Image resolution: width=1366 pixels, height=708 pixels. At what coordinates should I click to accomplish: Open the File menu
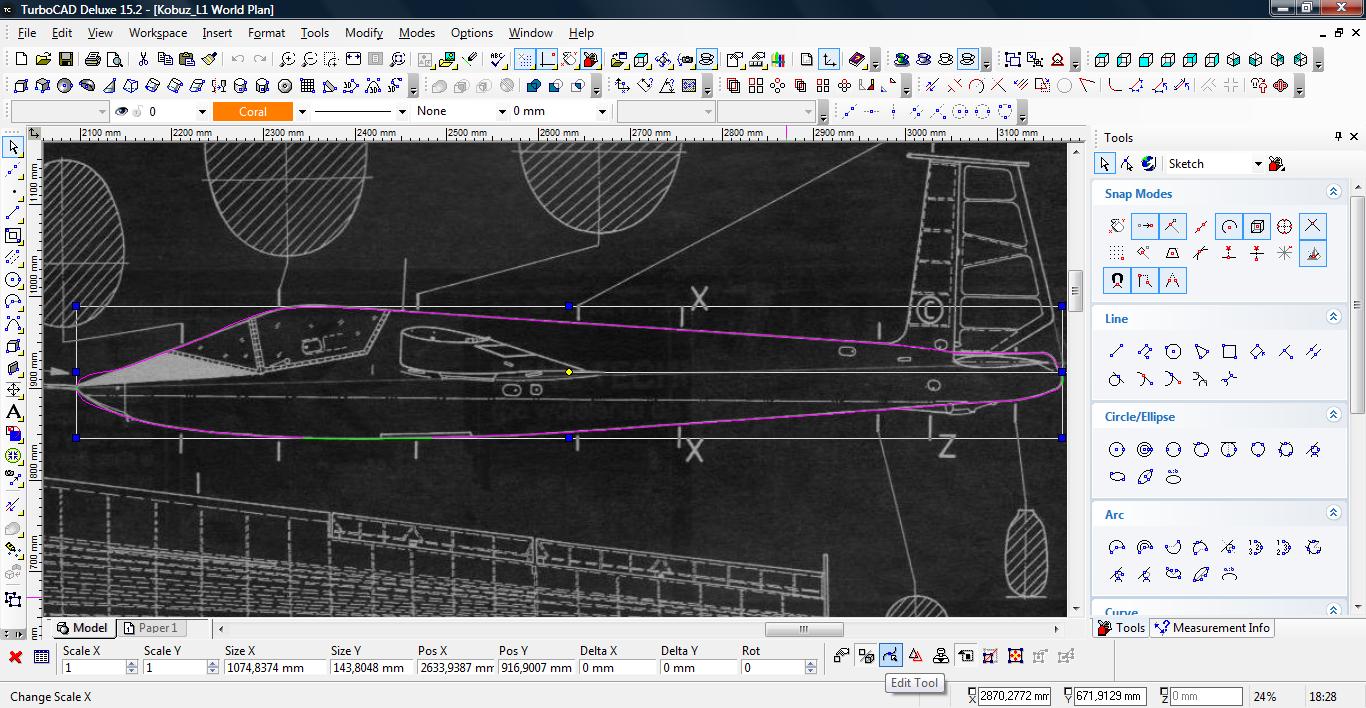tap(27, 32)
